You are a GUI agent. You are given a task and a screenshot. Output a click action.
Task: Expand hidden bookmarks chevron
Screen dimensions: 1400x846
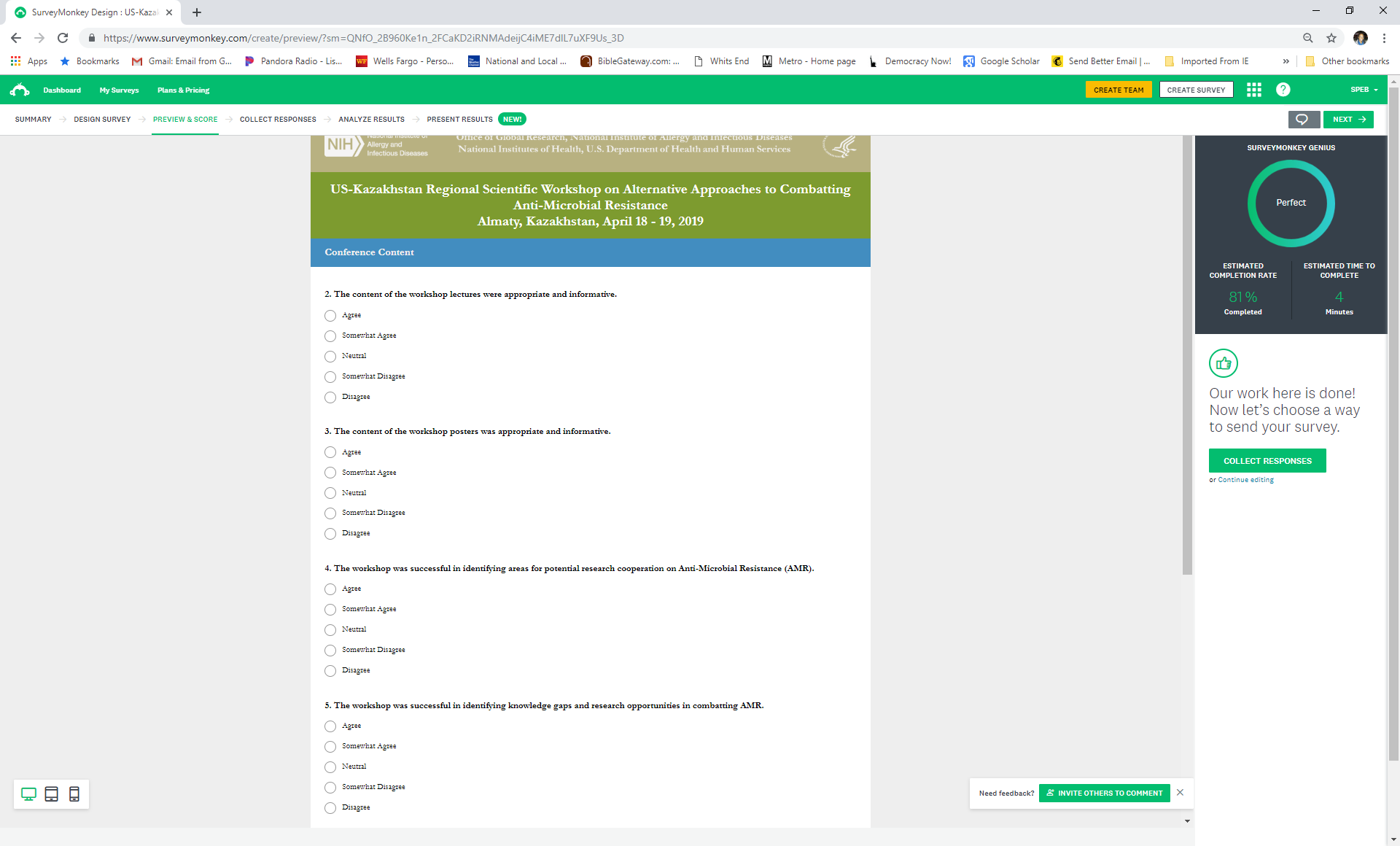click(x=1286, y=61)
